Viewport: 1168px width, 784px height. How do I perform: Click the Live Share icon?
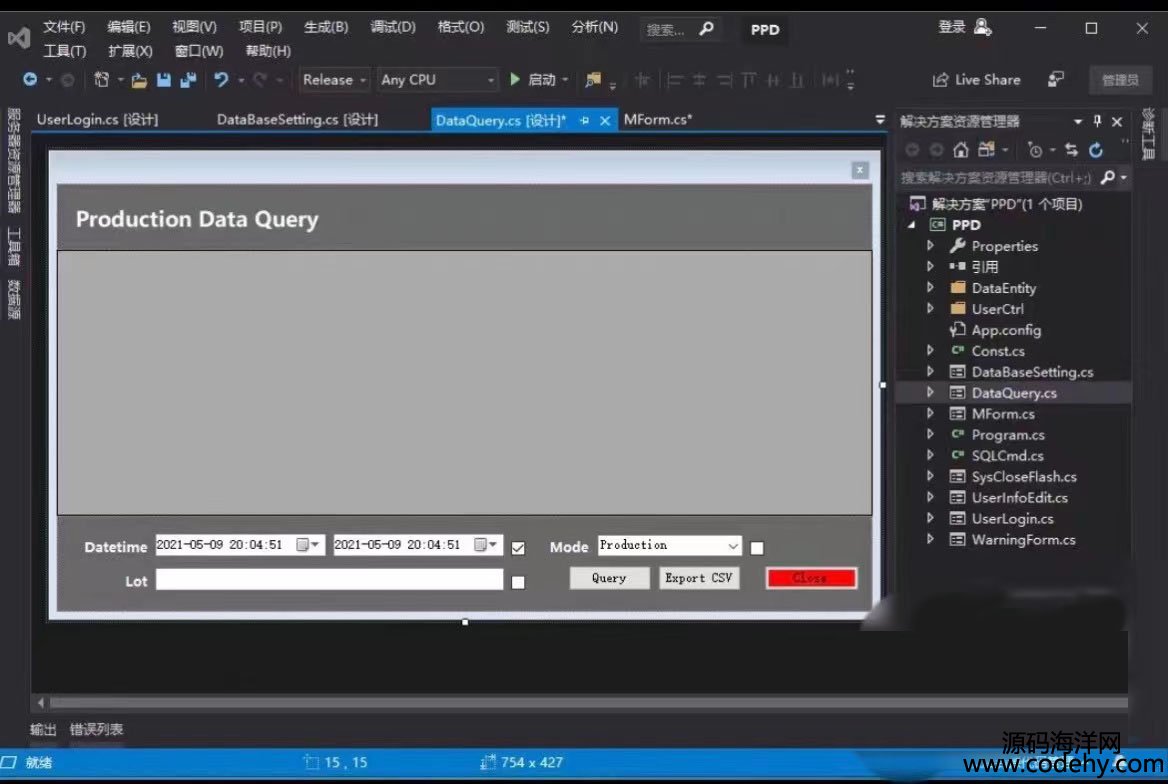[941, 80]
